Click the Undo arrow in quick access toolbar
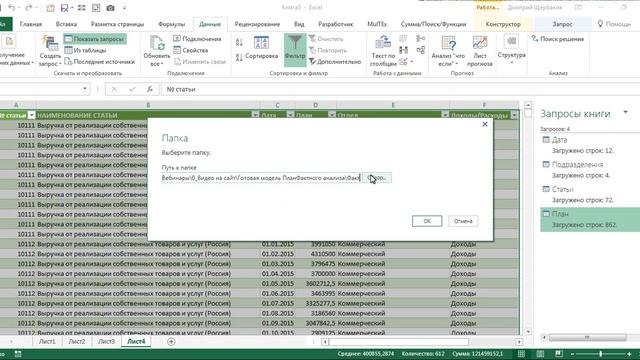Screen dimensions: 640x360 pyautogui.click(x=11, y=8)
